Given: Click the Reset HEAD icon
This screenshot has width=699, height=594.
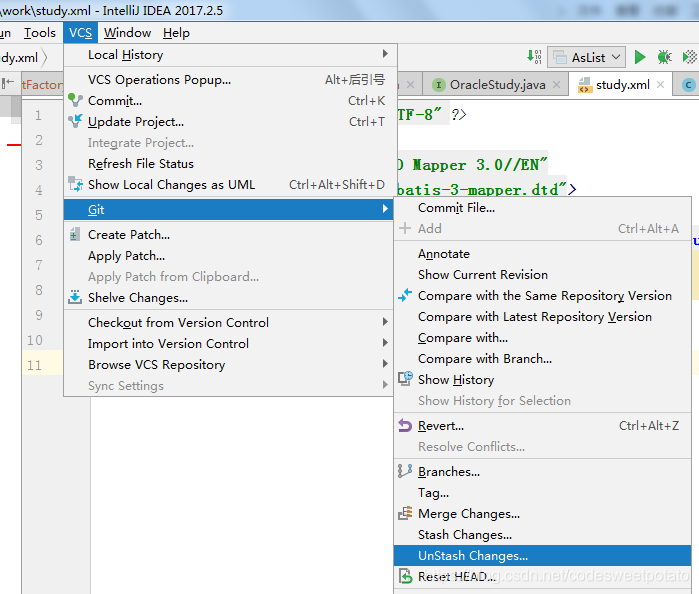Looking at the screenshot, I should (405, 576).
